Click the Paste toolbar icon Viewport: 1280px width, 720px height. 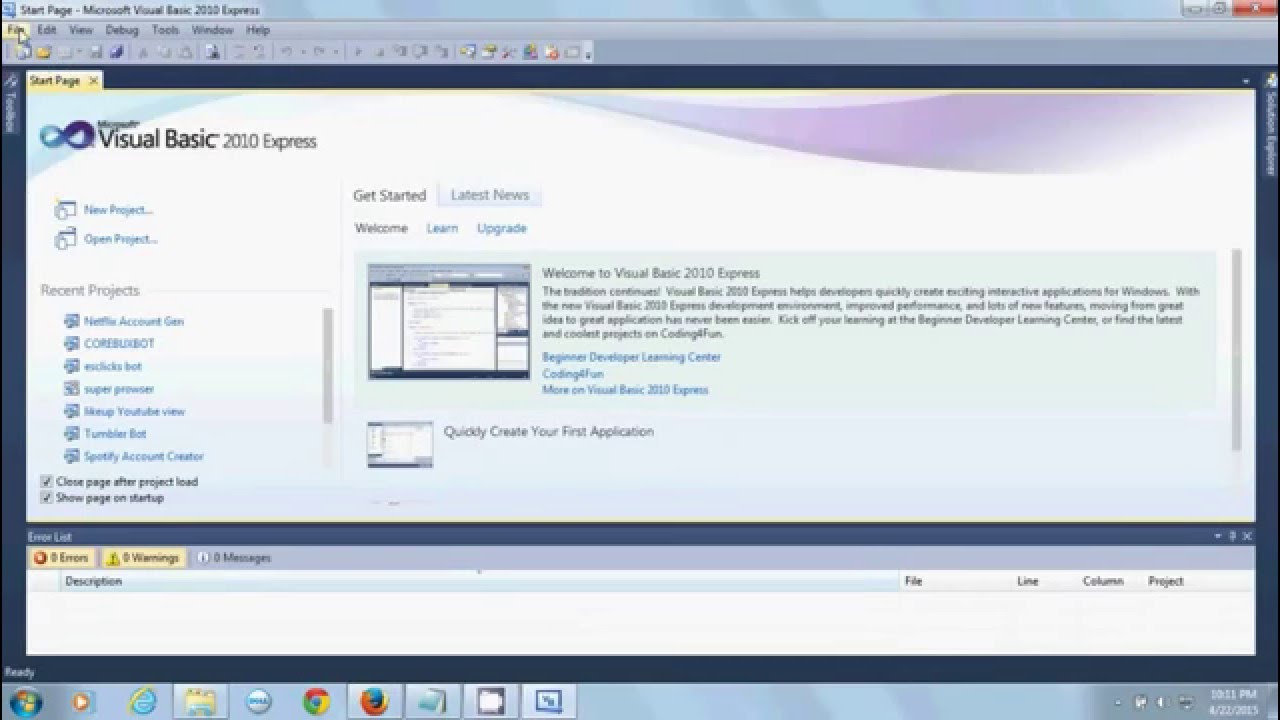183,51
